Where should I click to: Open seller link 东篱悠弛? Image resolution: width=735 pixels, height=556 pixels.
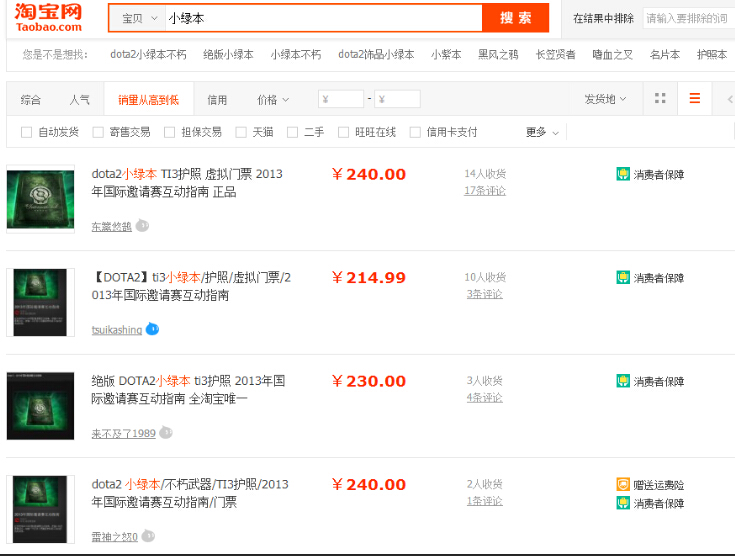(x=112, y=226)
